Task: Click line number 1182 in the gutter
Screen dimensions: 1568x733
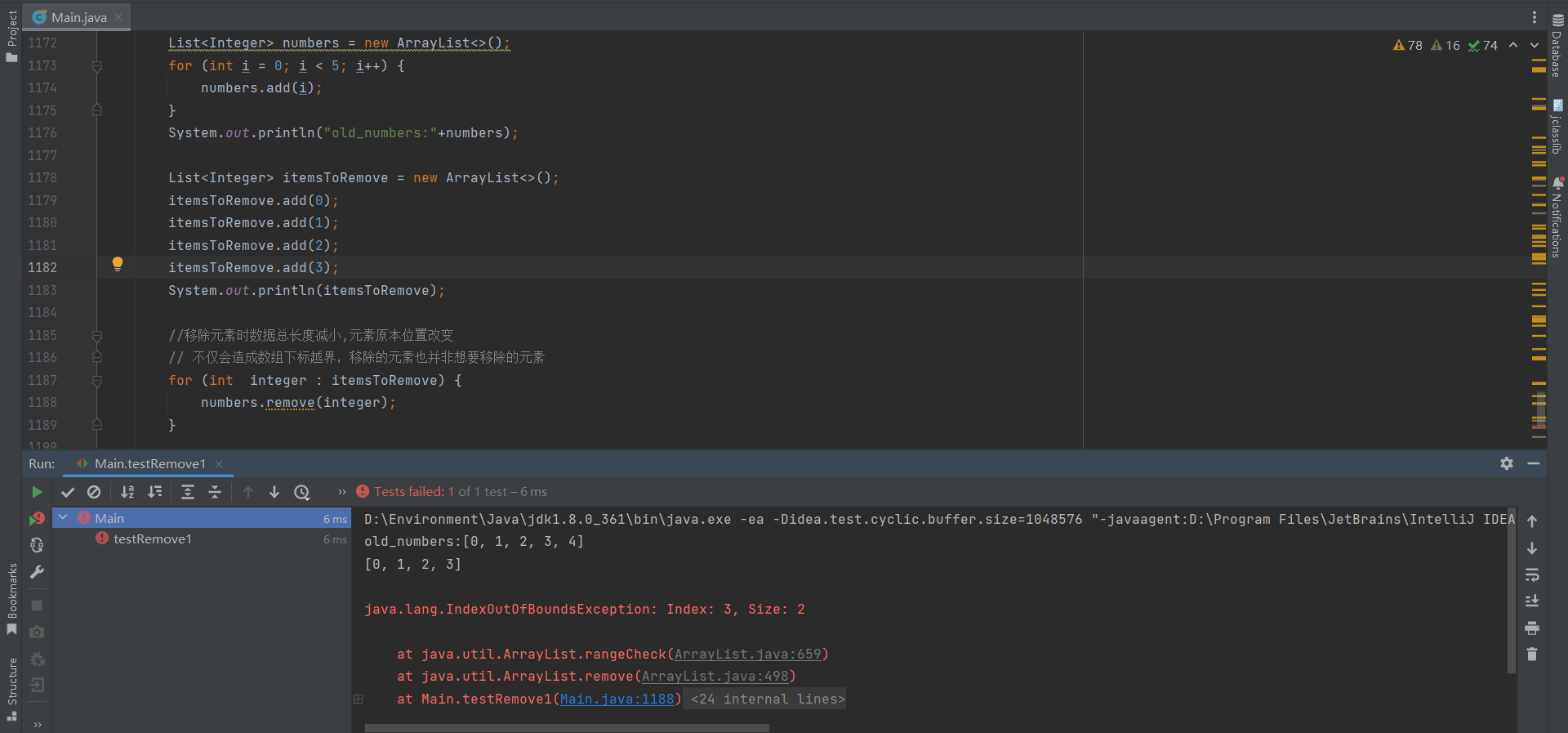Action: (42, 268)
